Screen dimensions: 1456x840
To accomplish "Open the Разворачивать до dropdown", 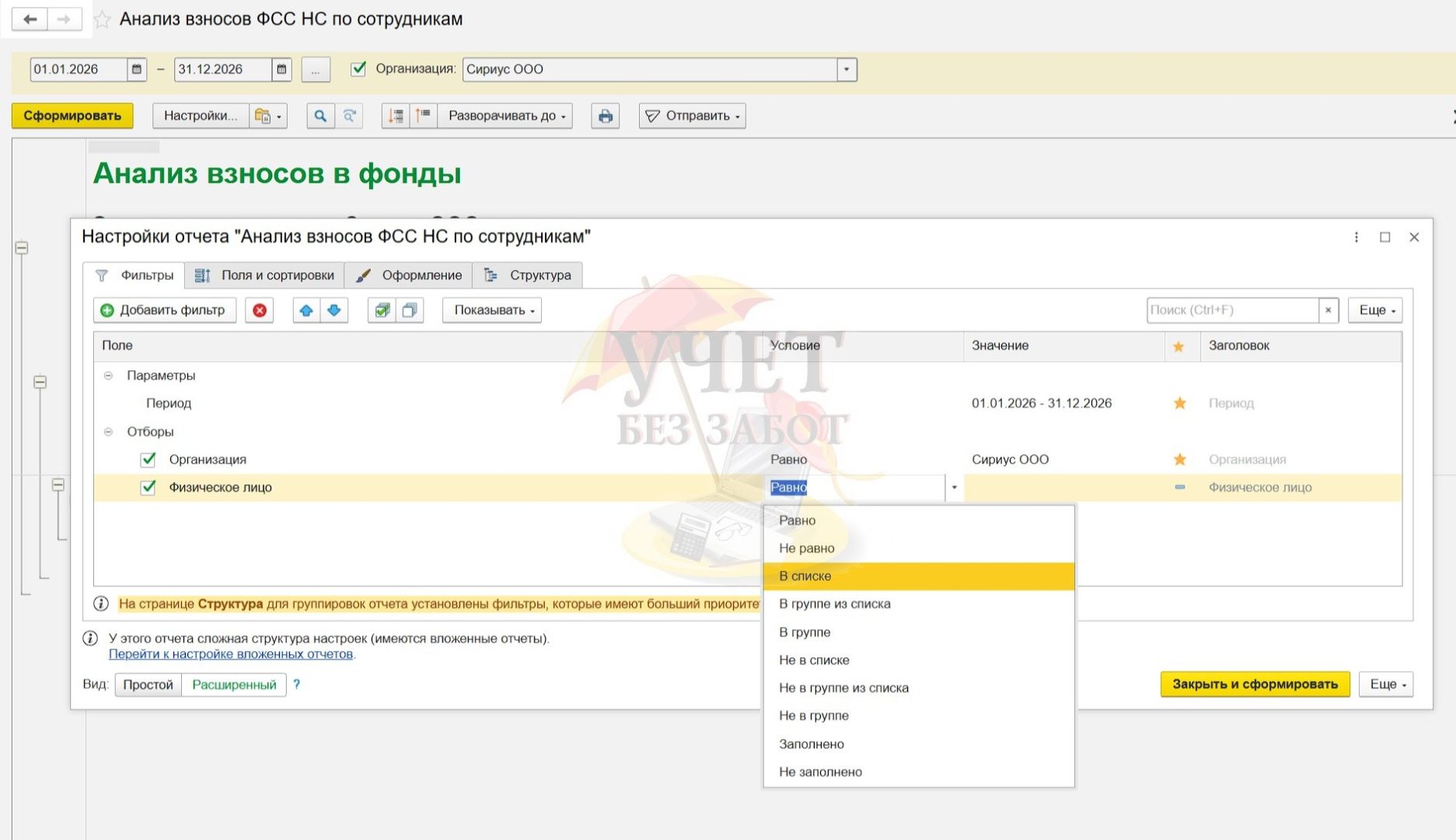I will 505,116.
